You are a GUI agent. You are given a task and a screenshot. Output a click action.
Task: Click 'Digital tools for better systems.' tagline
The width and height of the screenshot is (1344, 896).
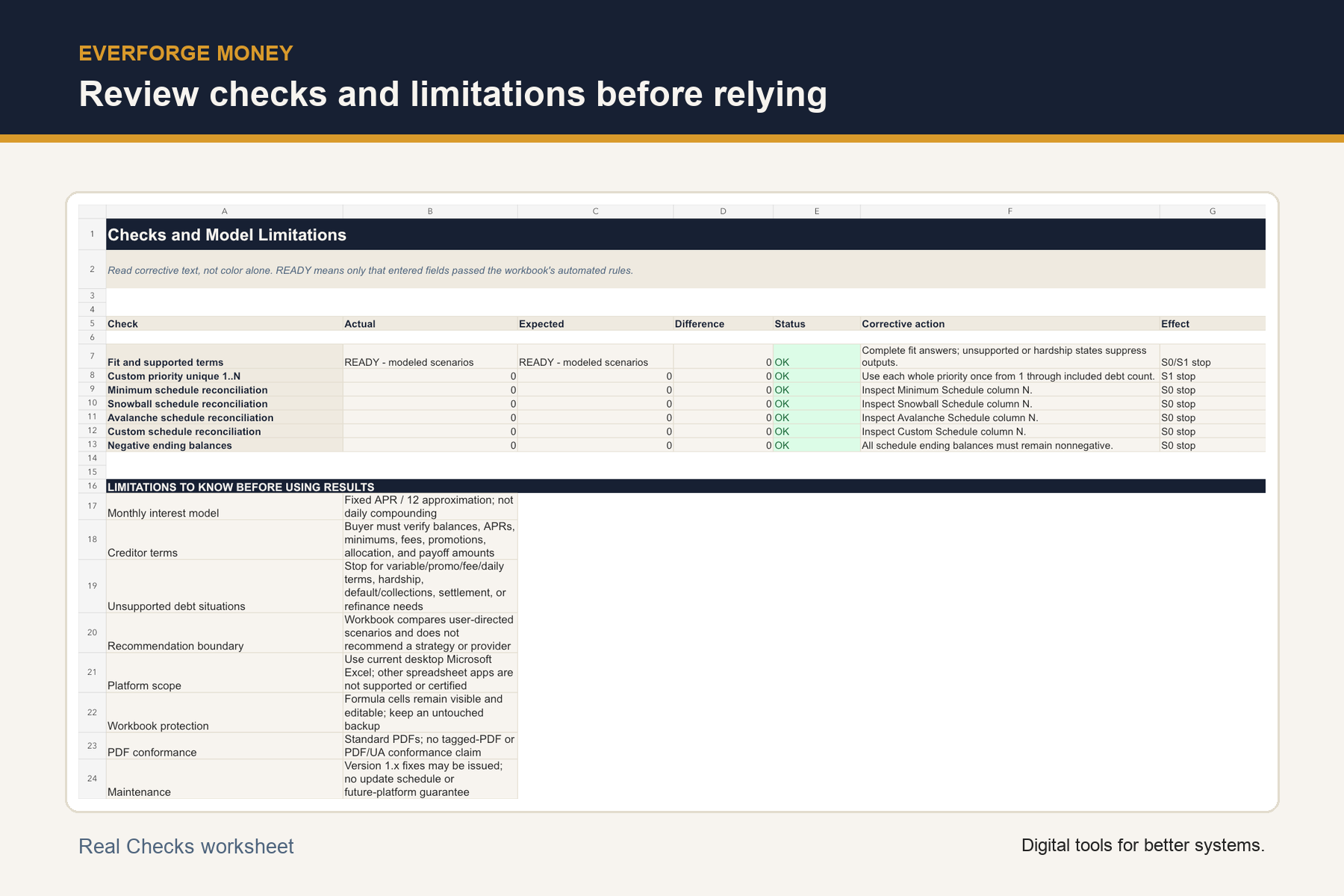(x=1142, y=845)
